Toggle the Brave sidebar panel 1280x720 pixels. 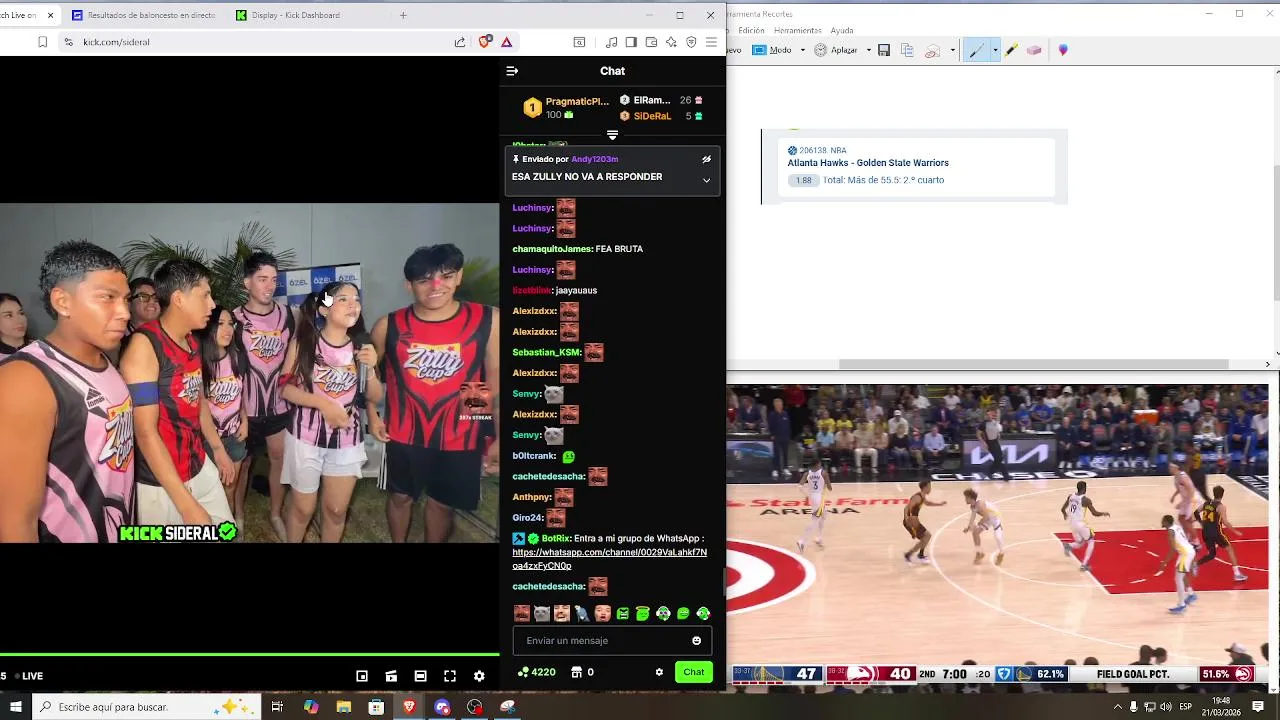click(631, 42)
